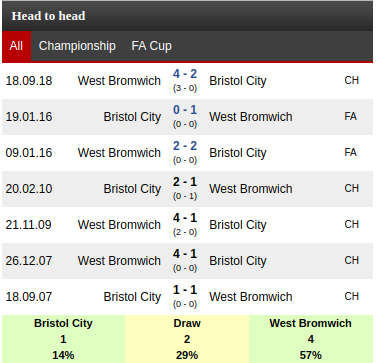Screen dimensions: 379x363
Task: Open the 2 - 1 result from 20.02.10
Action: pos(185,182)
